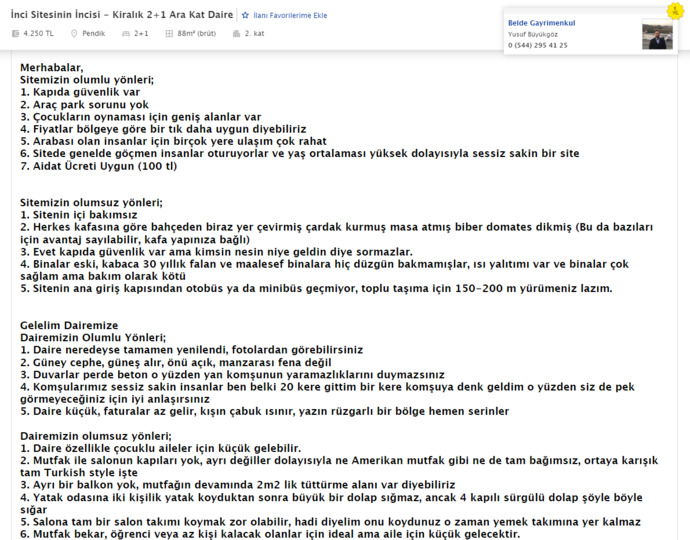
Task: Click the area grid icon beside 88m²
Action: click(x=169, y=33)
